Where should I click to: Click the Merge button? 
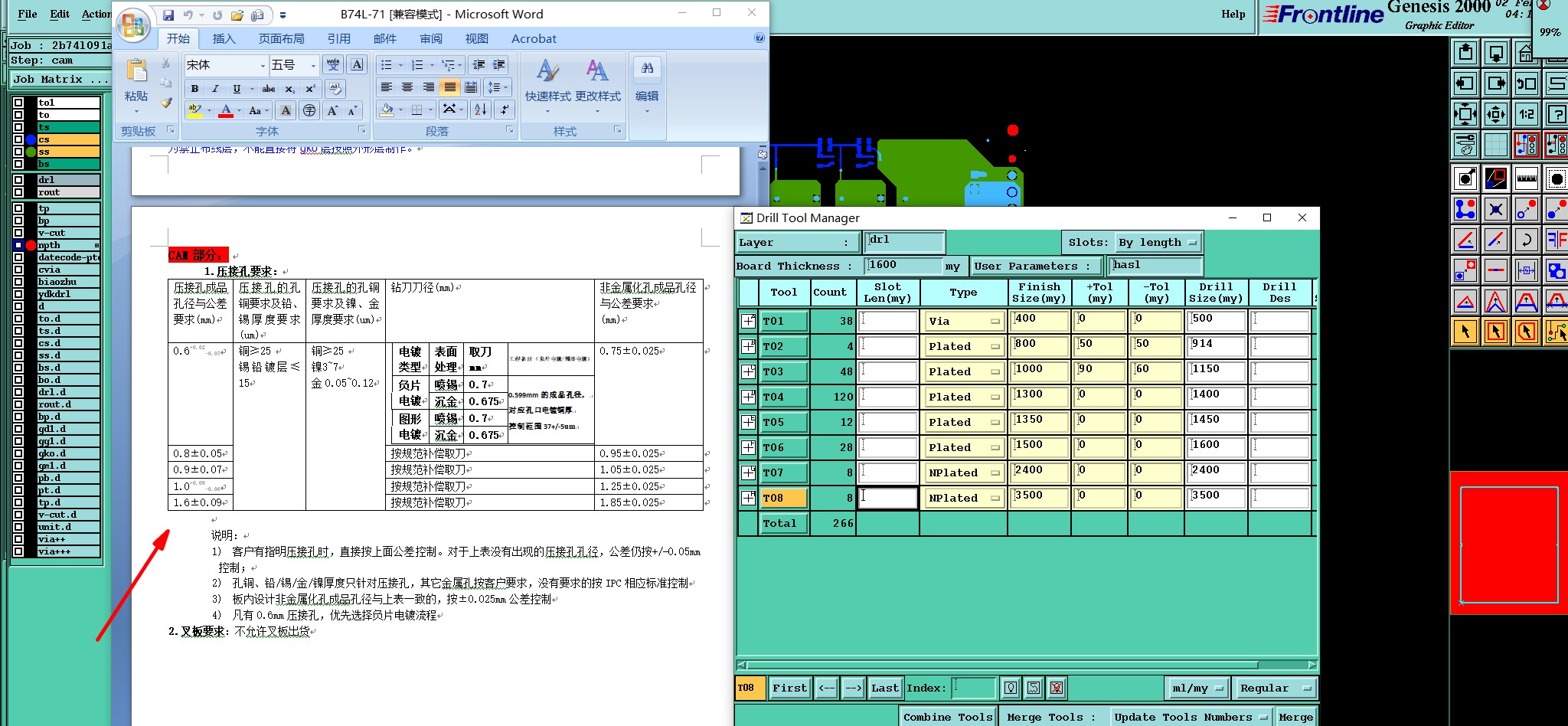tap(1295, 718)
